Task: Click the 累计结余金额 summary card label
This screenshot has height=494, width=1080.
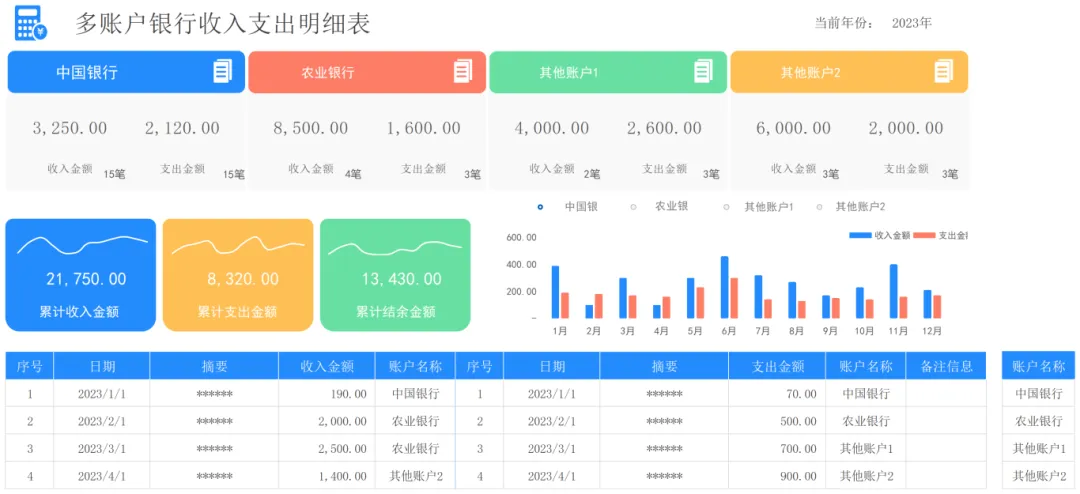Action: point(395,312)
